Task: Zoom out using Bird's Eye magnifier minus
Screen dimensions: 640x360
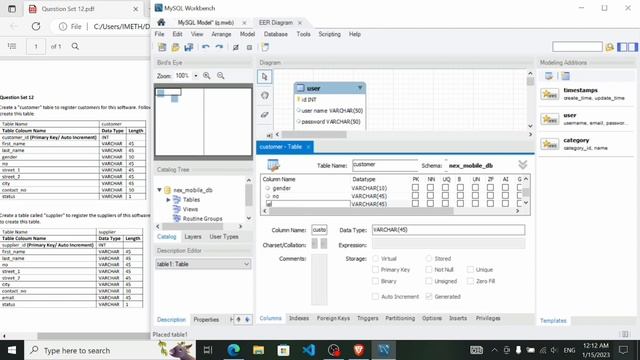Action: [221, 76]
